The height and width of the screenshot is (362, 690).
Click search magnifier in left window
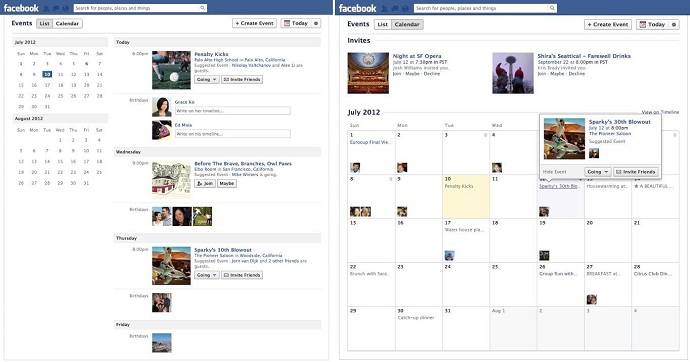202,8
